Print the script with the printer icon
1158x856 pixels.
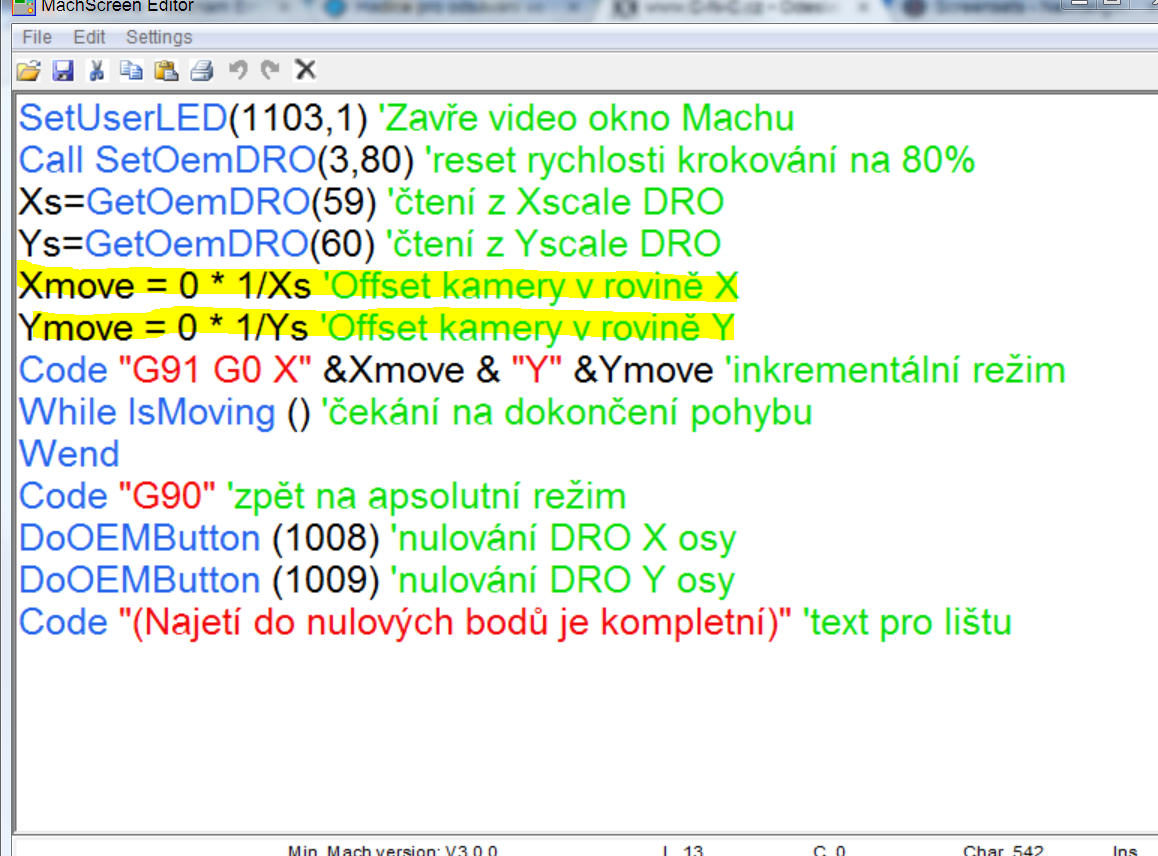[202, 70]
